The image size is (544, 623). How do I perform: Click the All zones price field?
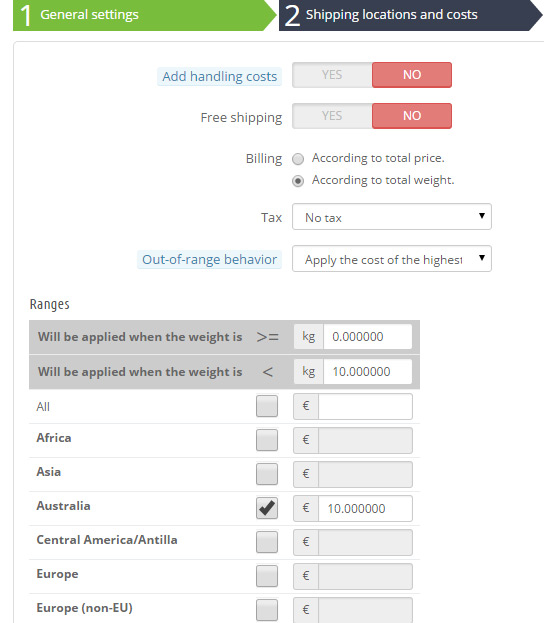tap(365, 406)
